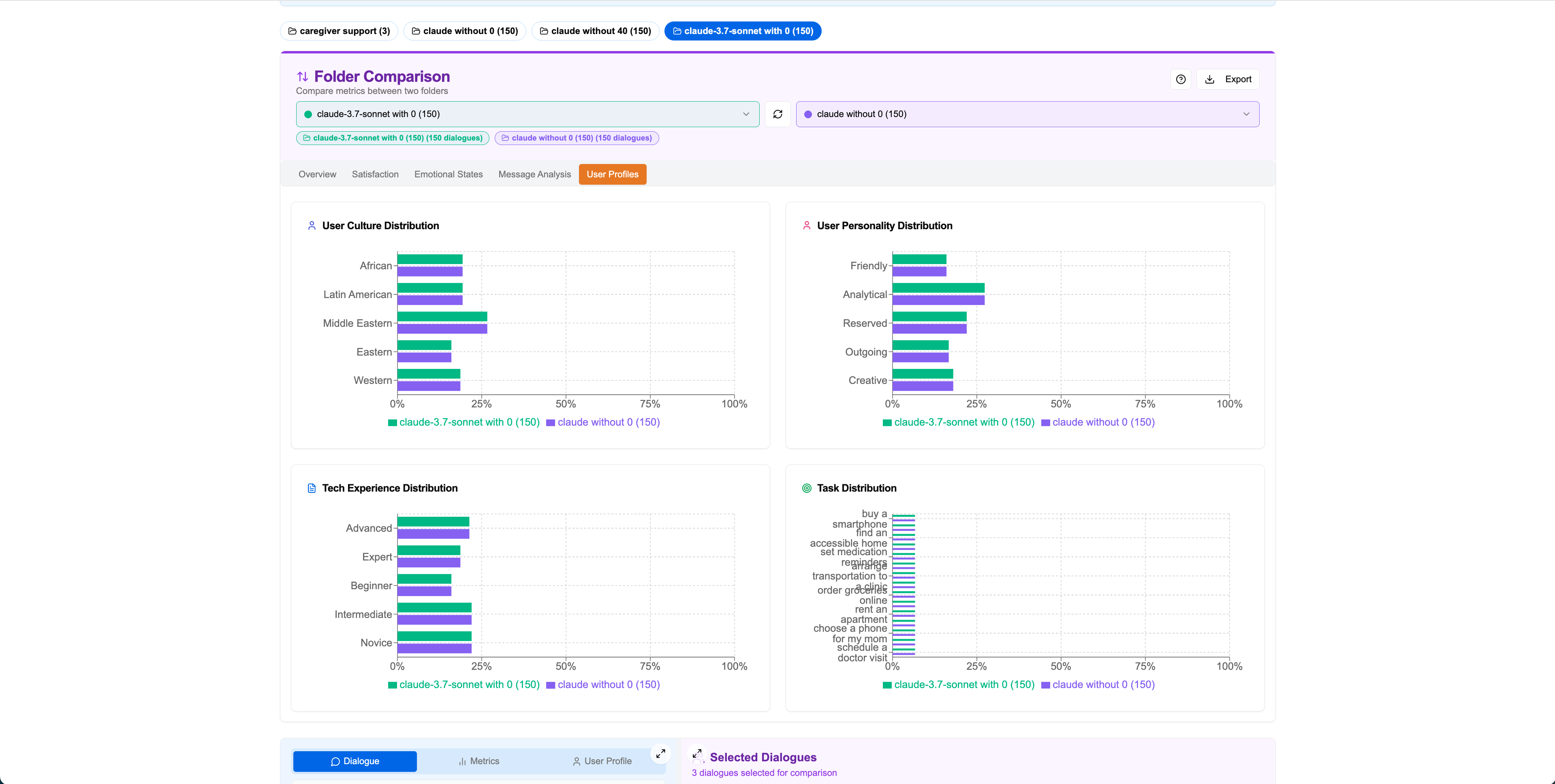Click the African label in culture chart
This screenshot has width=1555, height=784.
376,266
